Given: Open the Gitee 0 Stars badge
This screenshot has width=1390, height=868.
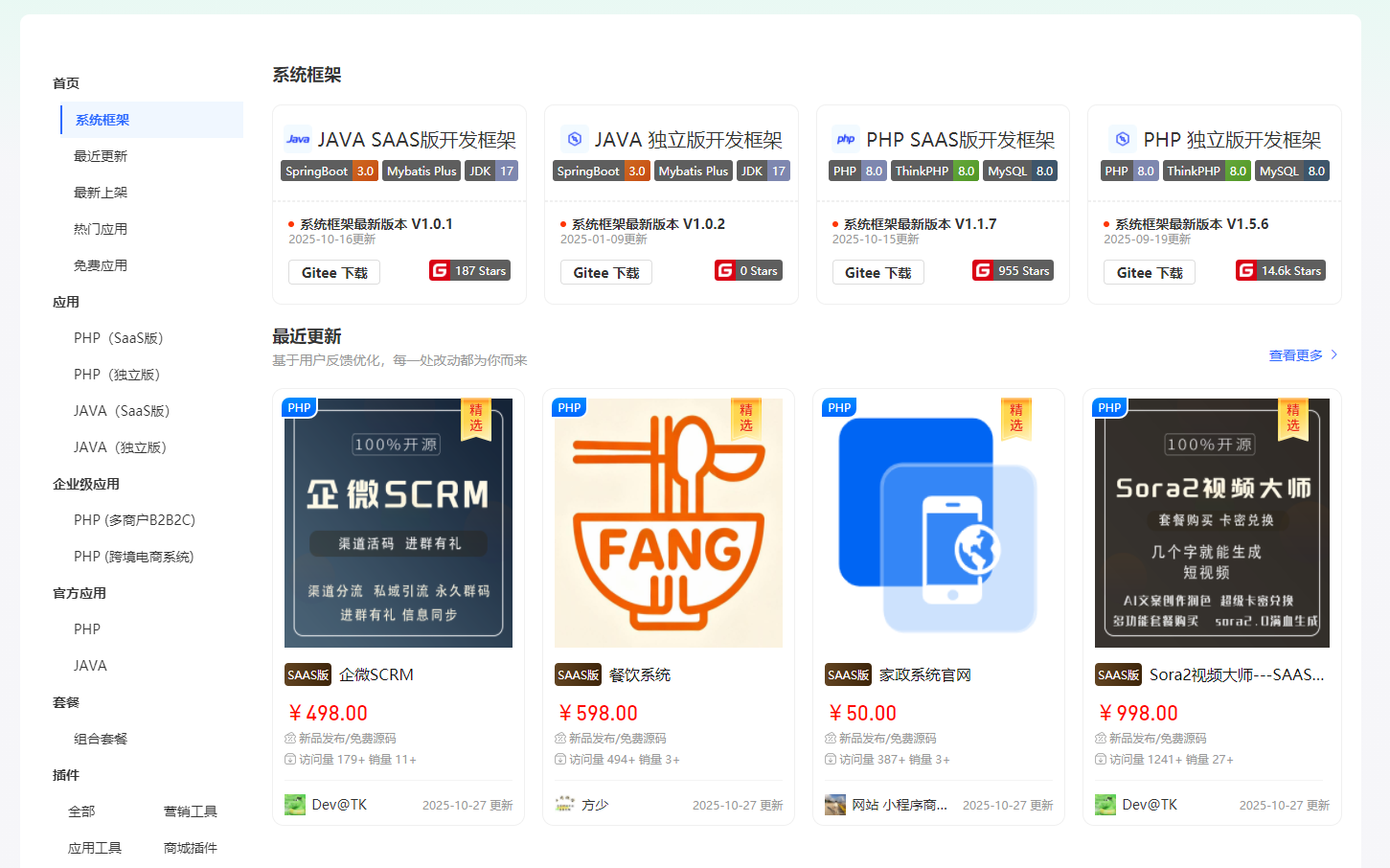Looking at the screenshot, I should pos(748,270).
